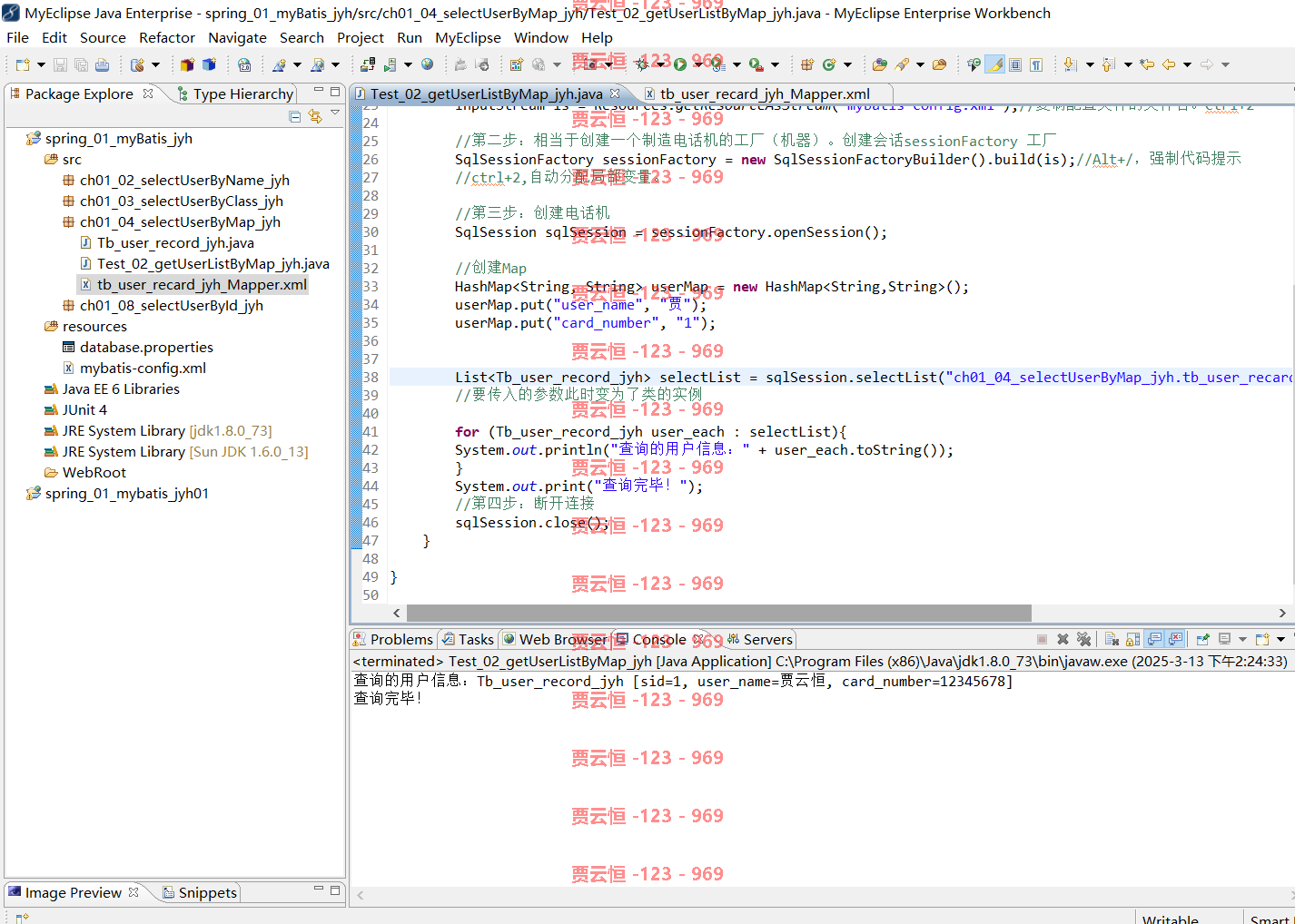Toggle Scroll Lock in Console toolbar
Viewport: 1295px width, 924px height.
coord(1133,639)
